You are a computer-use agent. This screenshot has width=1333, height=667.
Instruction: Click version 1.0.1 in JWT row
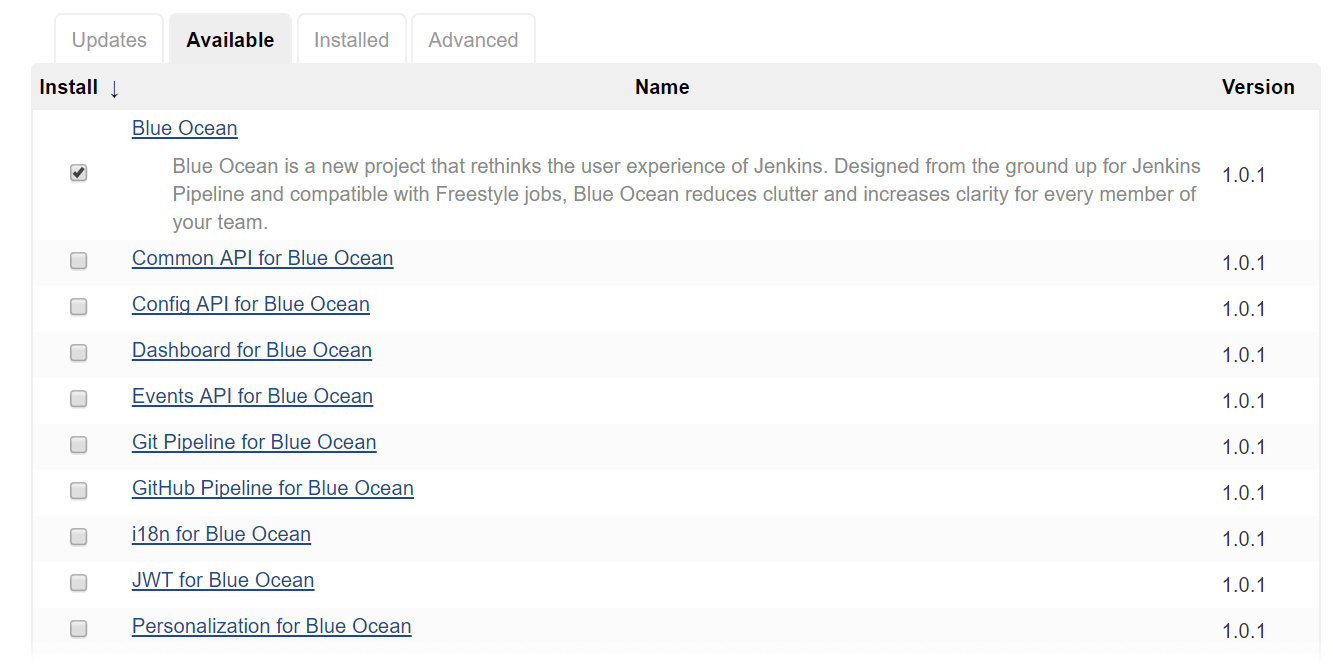coord(1244,585)
